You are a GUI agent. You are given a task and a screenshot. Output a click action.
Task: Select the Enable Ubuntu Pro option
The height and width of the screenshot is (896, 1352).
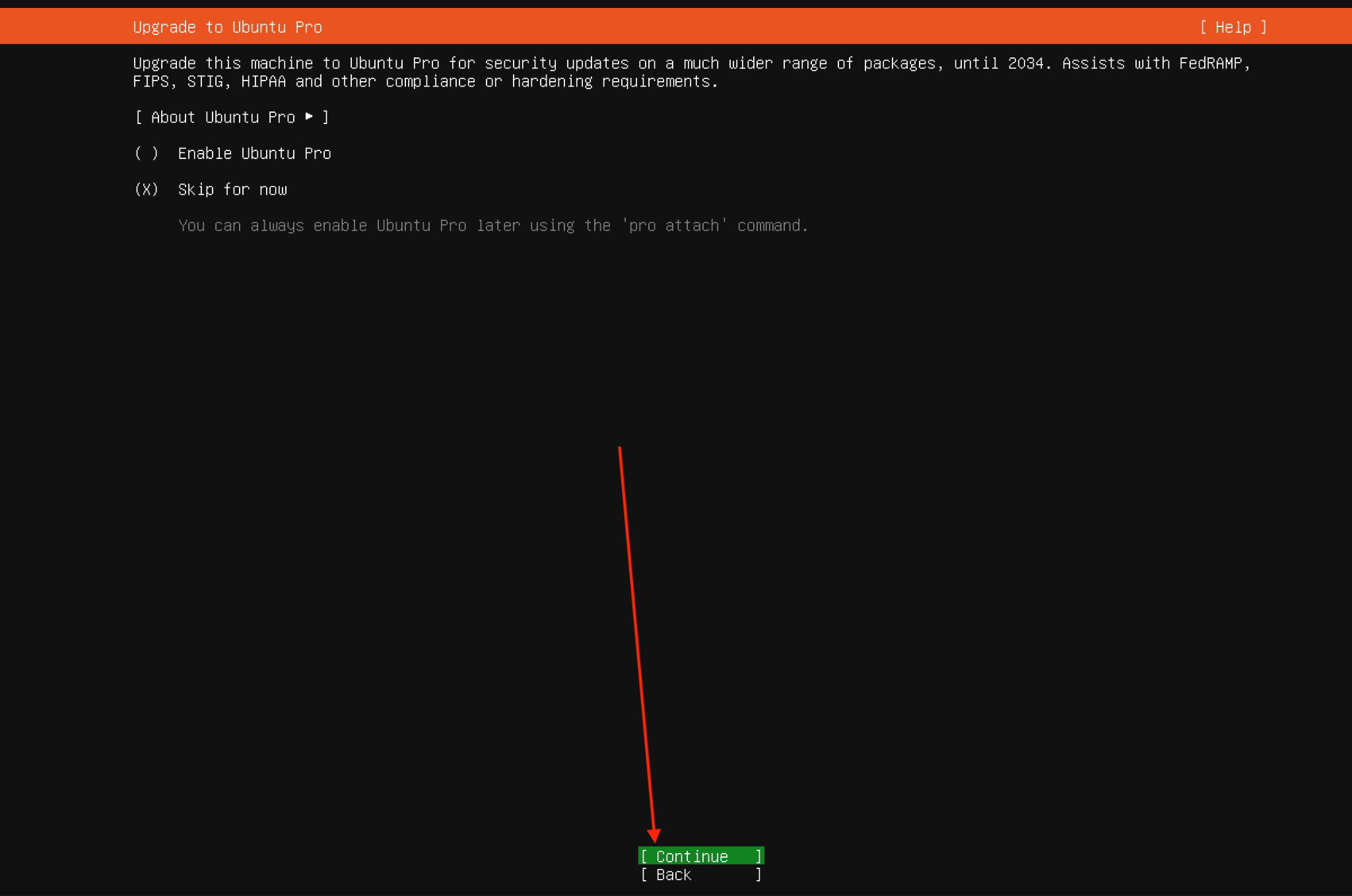(254, 153)
